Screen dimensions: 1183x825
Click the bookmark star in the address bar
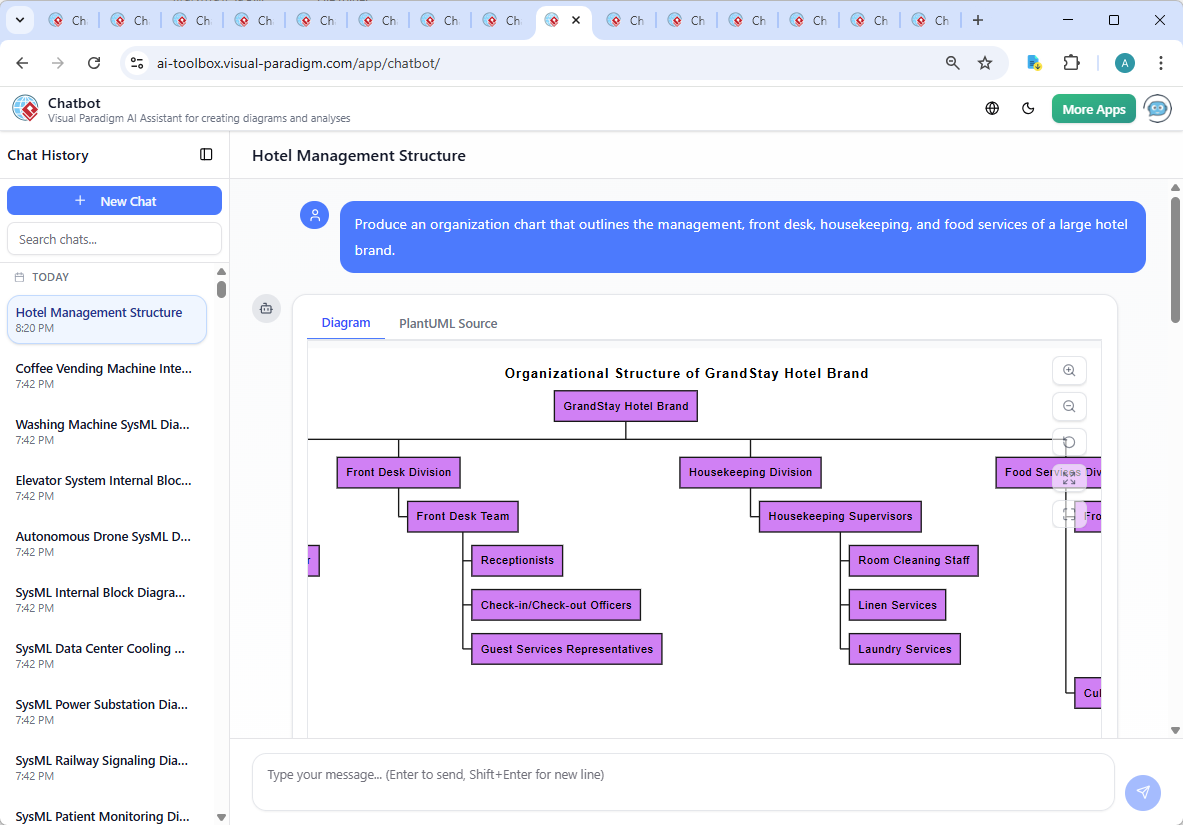pyautogui.click(x=985, y=62)
